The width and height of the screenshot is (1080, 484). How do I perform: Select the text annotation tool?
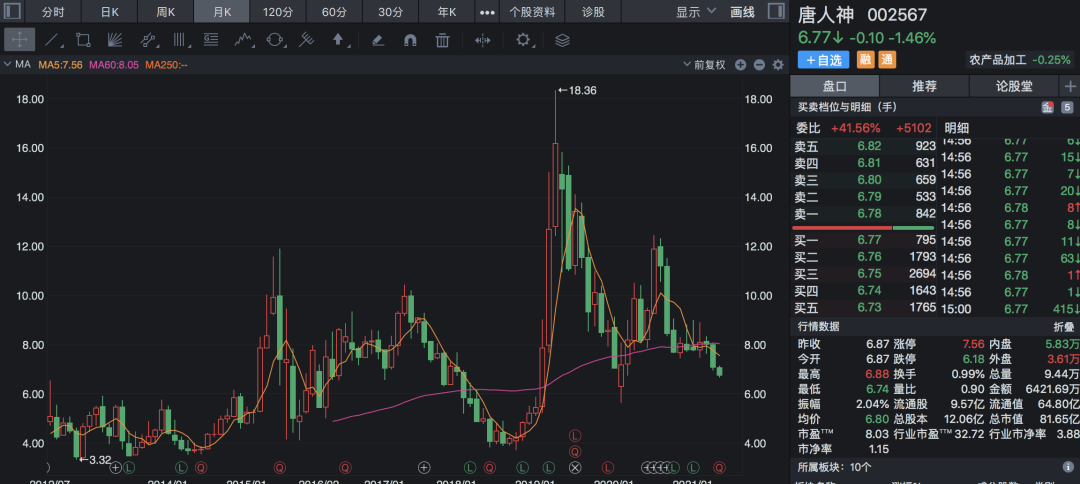point(211,40)
